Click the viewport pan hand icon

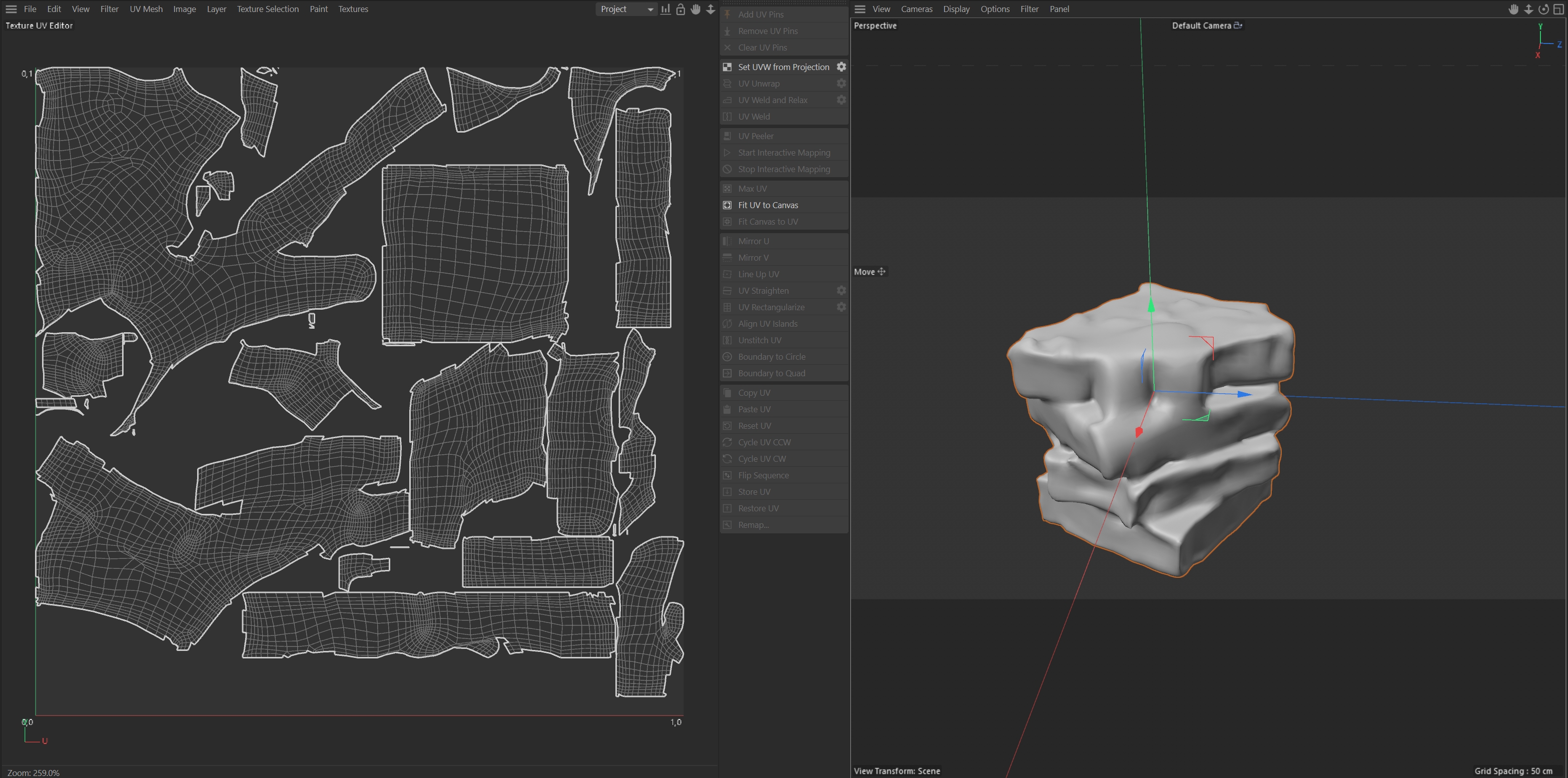pos(1513,9)
